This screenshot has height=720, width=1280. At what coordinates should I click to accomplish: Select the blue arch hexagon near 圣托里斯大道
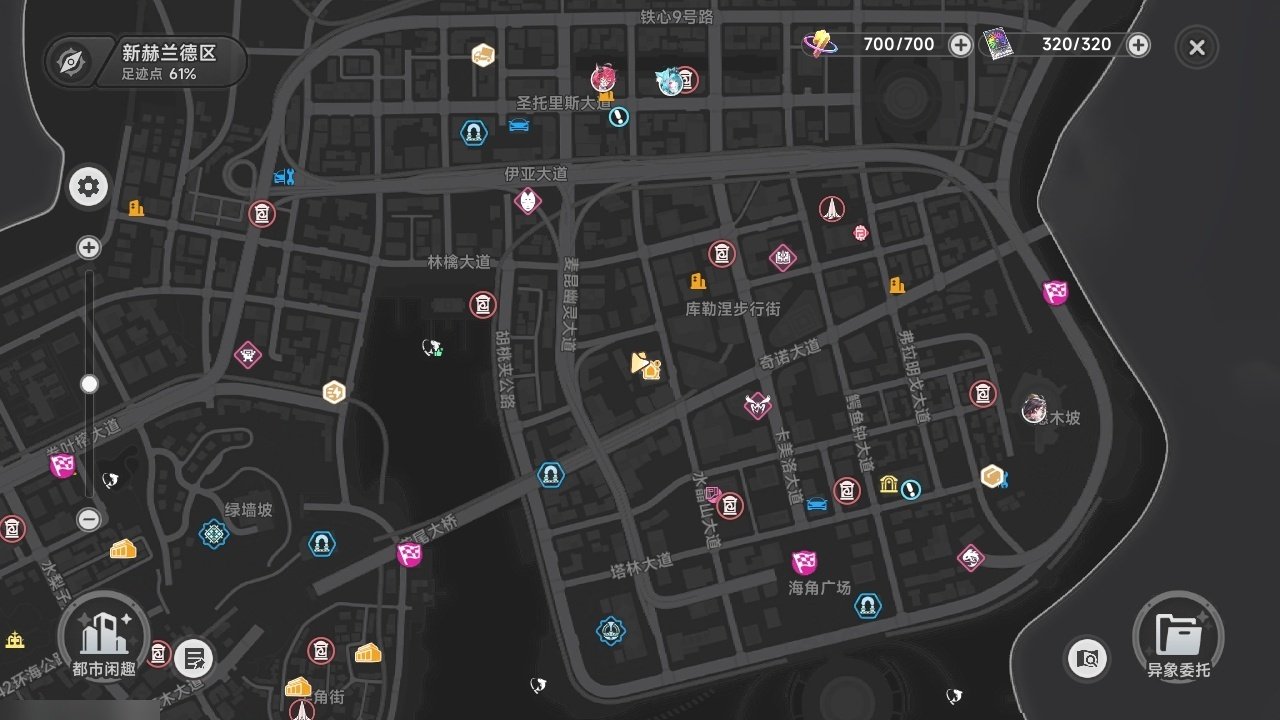pyautogui.click(x=473, y=132)
